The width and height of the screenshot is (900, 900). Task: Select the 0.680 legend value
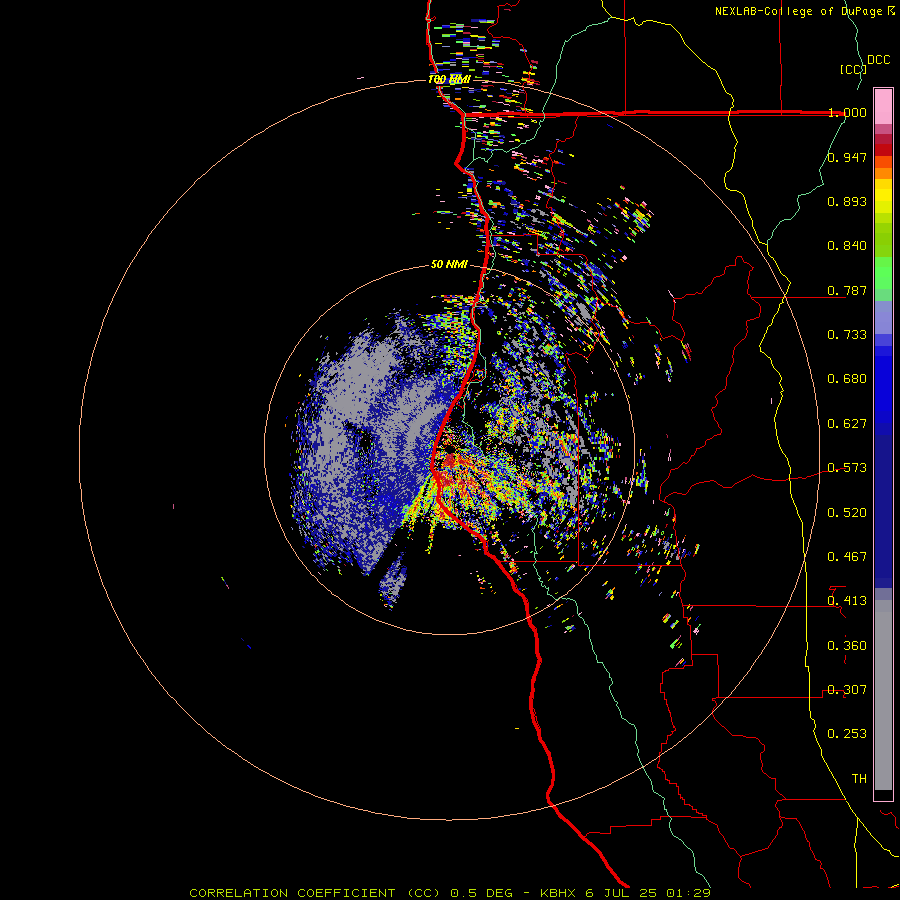(847, 379)
